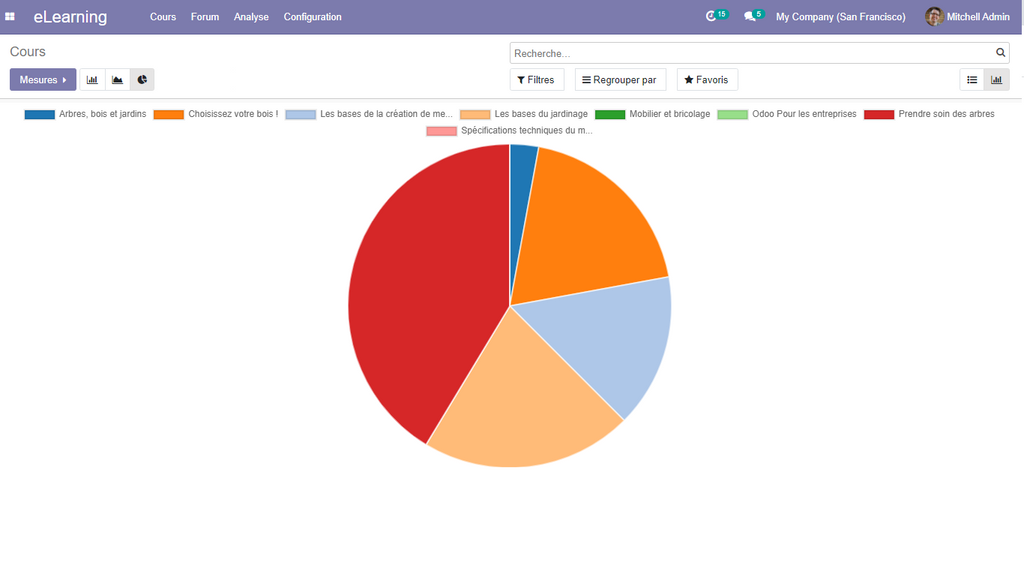The width and height of the screenshot is (1024, 576).
Task: Switch to list view
Action: click(x=972, y=80)
